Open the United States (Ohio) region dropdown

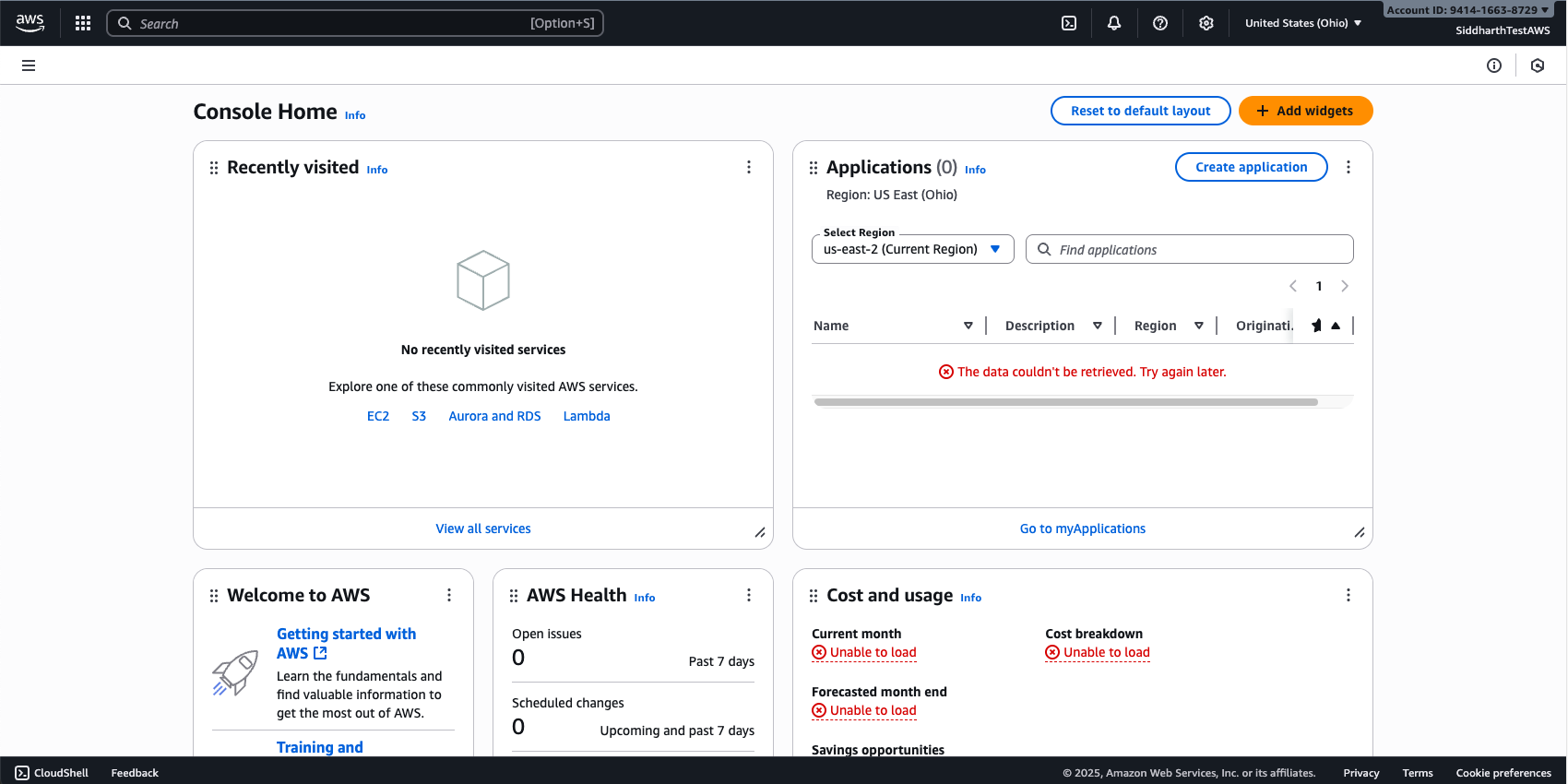(1303, 23)
